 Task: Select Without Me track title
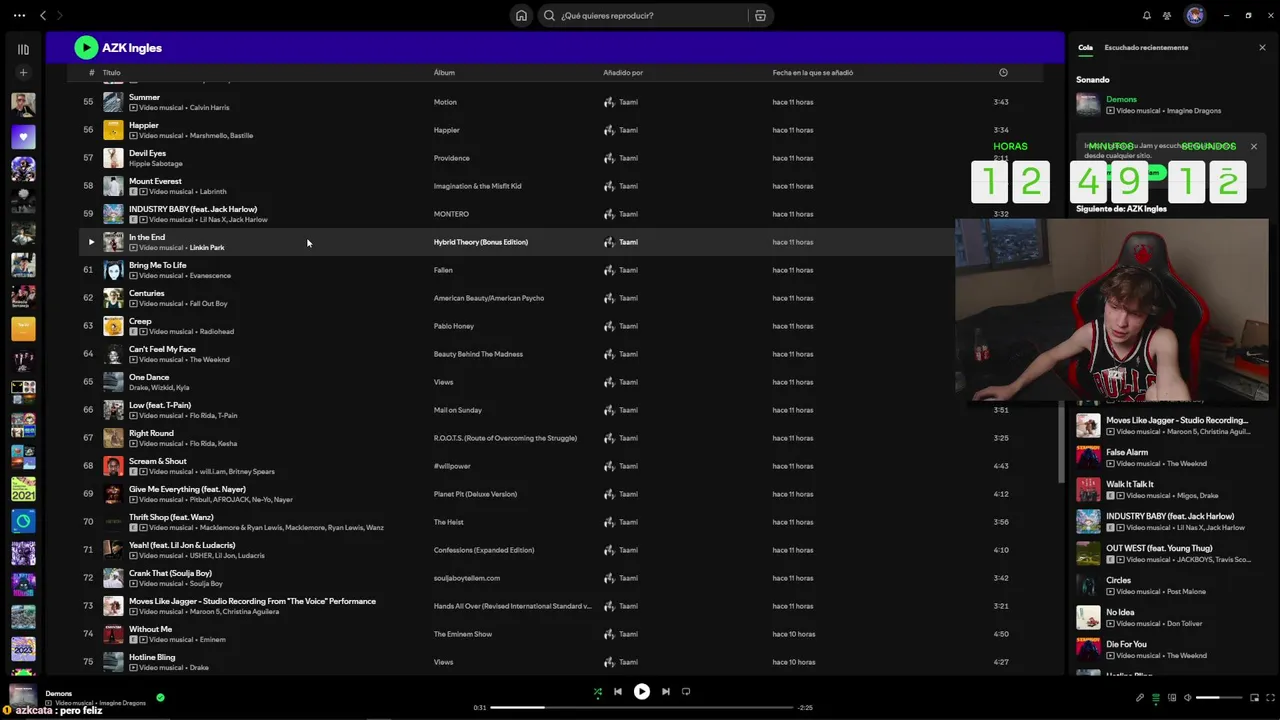[150, 629]
